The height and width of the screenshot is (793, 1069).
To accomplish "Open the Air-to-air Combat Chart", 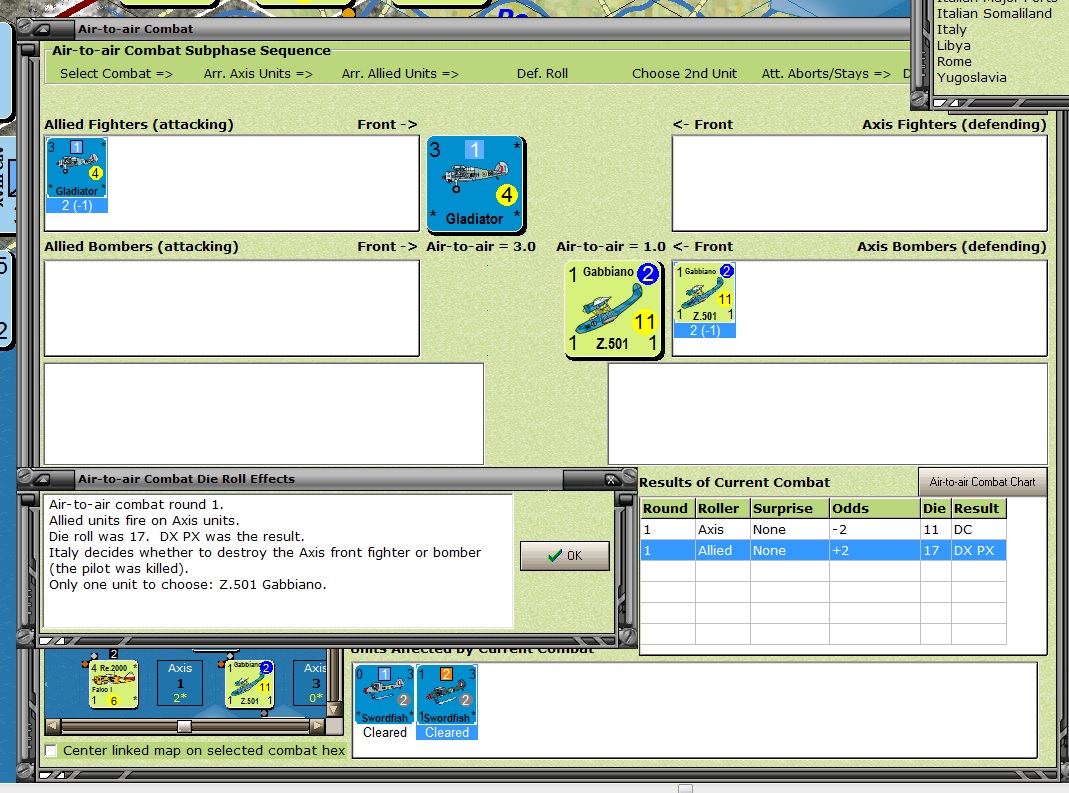I will [x=982, y=481].
